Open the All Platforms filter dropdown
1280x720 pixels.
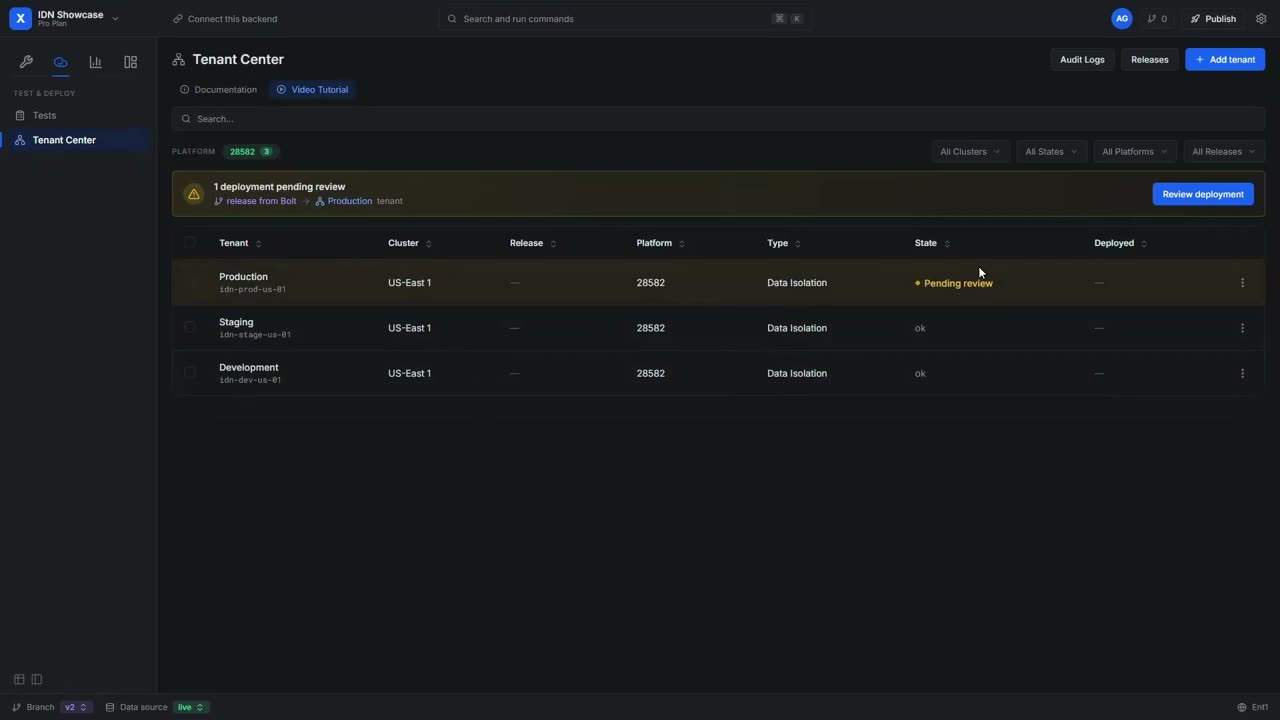(1134, 152)
